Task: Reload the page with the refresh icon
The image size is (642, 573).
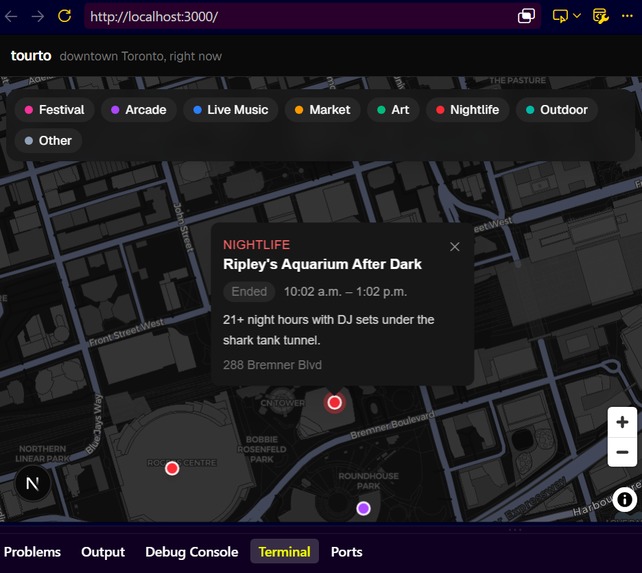Action: [x=64, y=16]
